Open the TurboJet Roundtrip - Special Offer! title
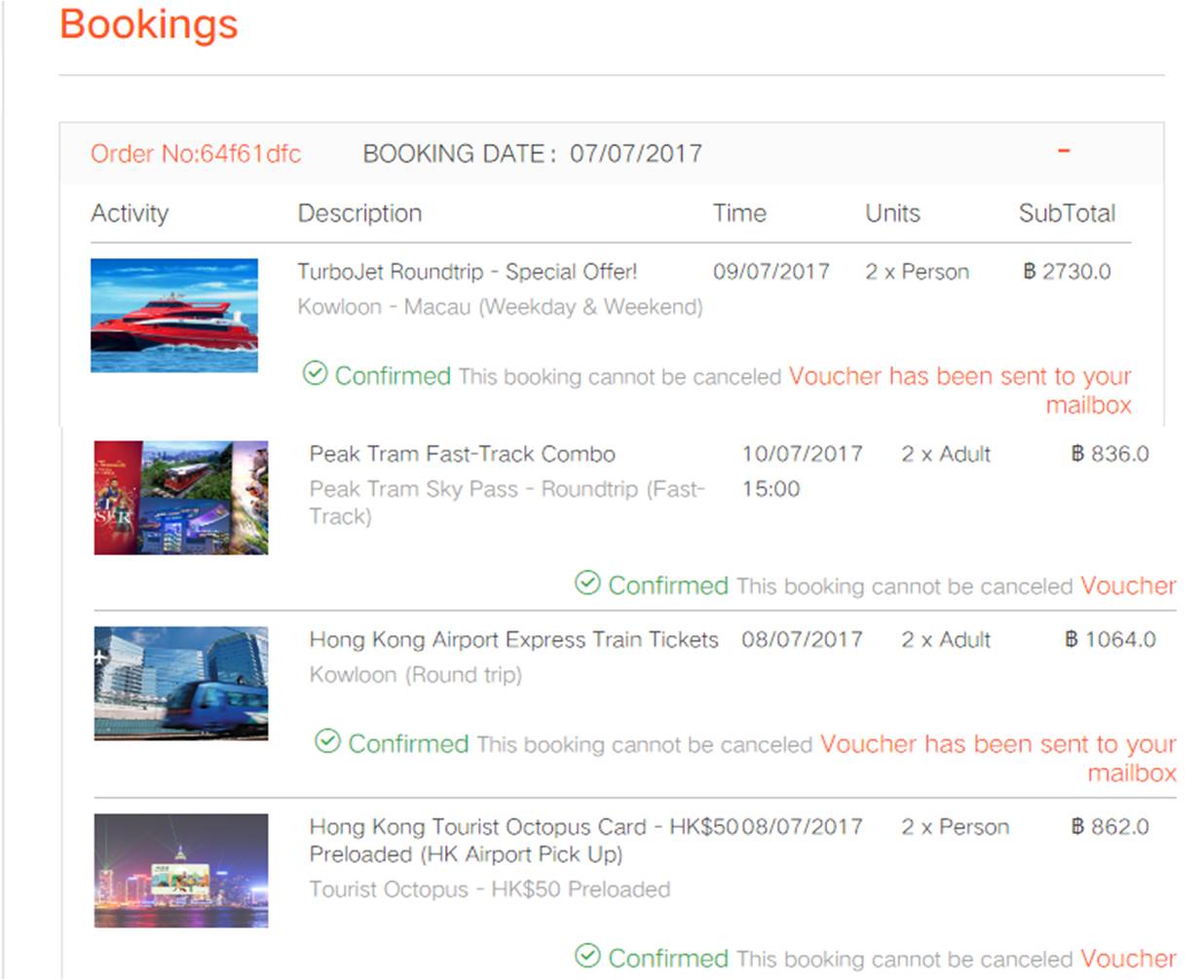Image resolution: width=1204 pixels, height=980 pixels. (x=468, y=272)
